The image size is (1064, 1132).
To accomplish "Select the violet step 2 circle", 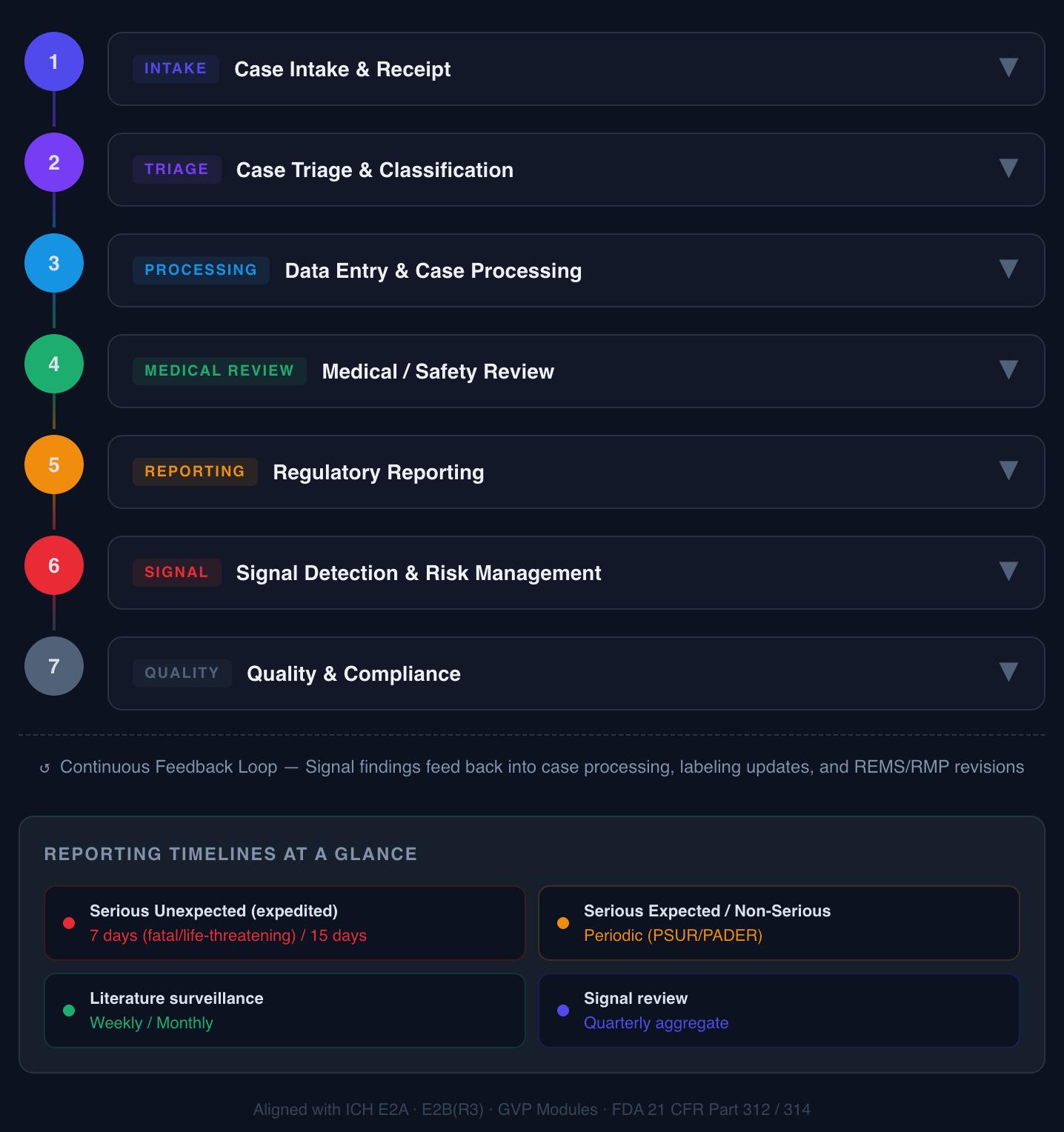I will (x=54, y=162).
